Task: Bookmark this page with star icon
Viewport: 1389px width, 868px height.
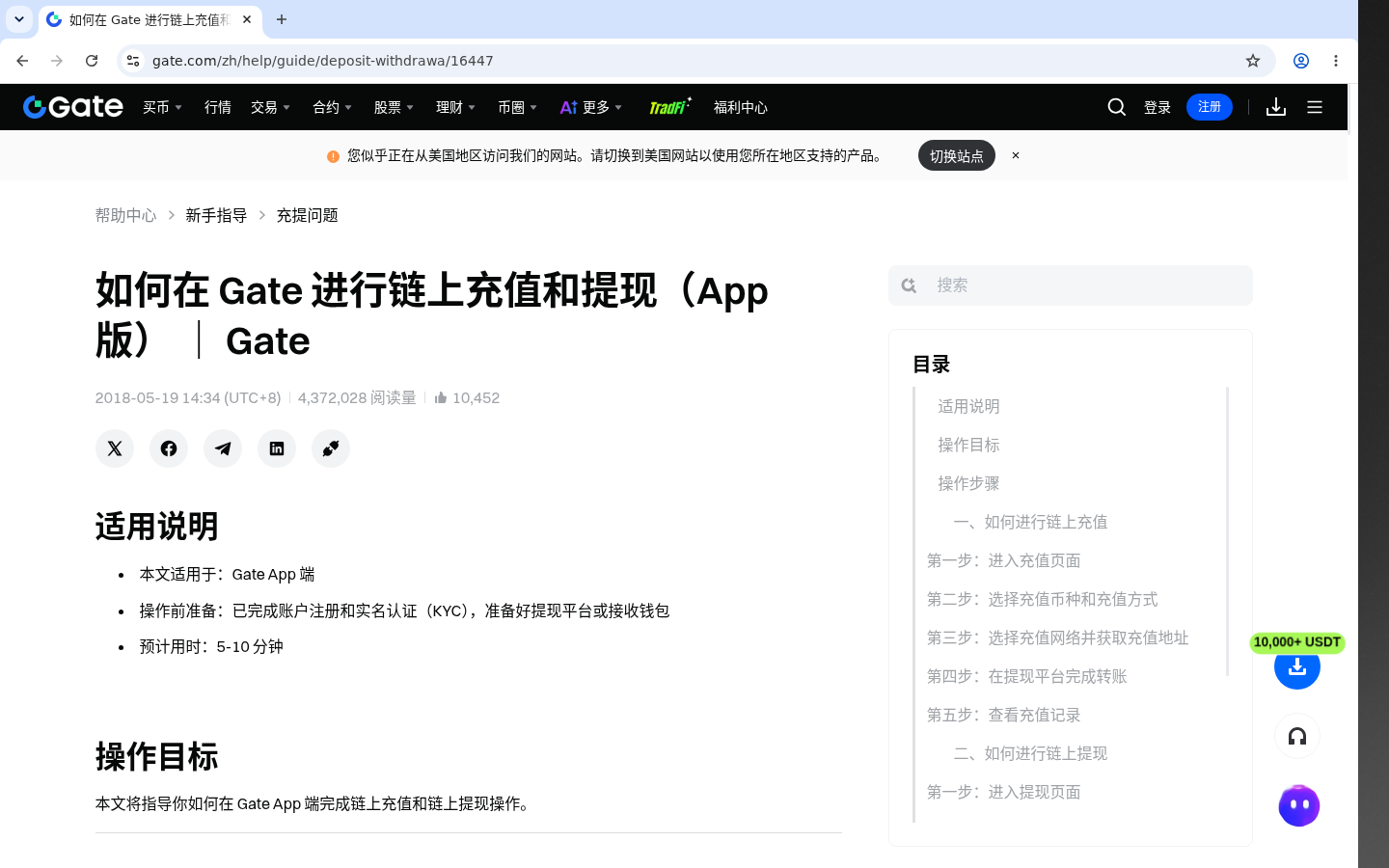Action: pyautogui.click(x=1253, y=61)
